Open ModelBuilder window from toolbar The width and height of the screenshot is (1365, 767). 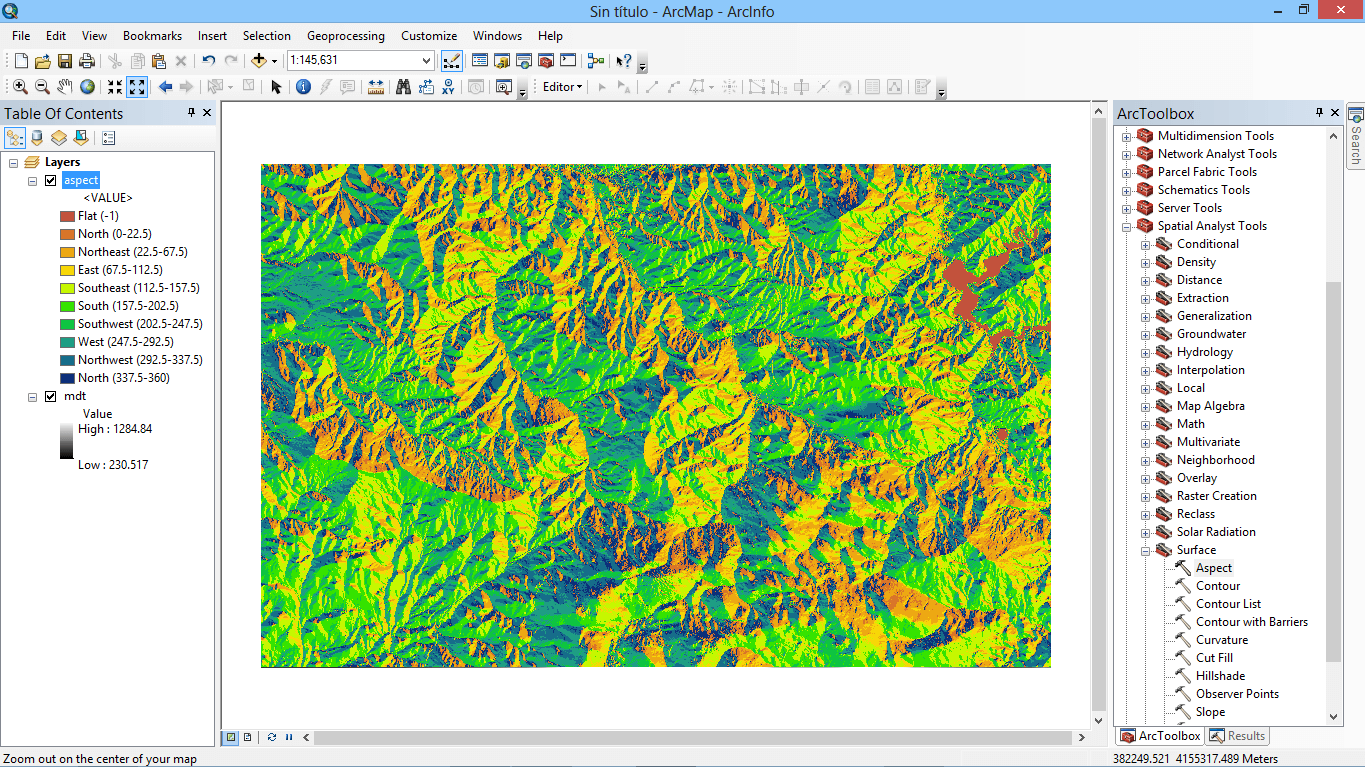[595, 61]
